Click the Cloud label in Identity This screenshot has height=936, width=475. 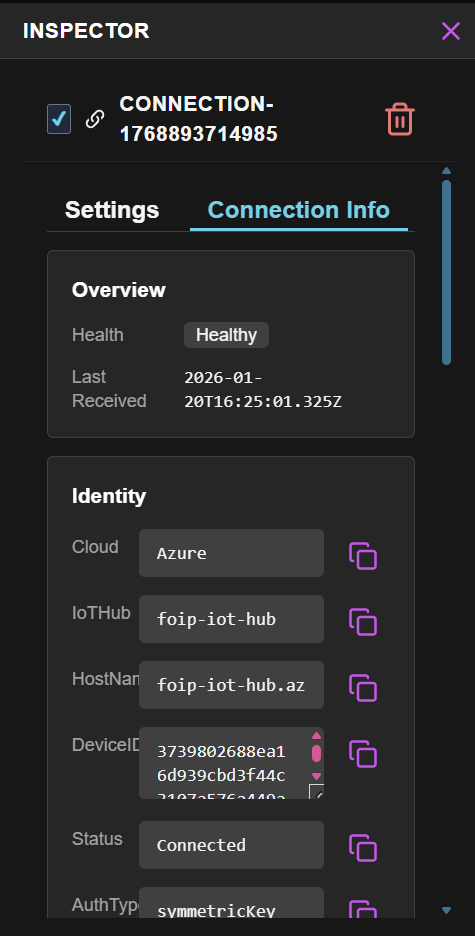coord(95,547)
